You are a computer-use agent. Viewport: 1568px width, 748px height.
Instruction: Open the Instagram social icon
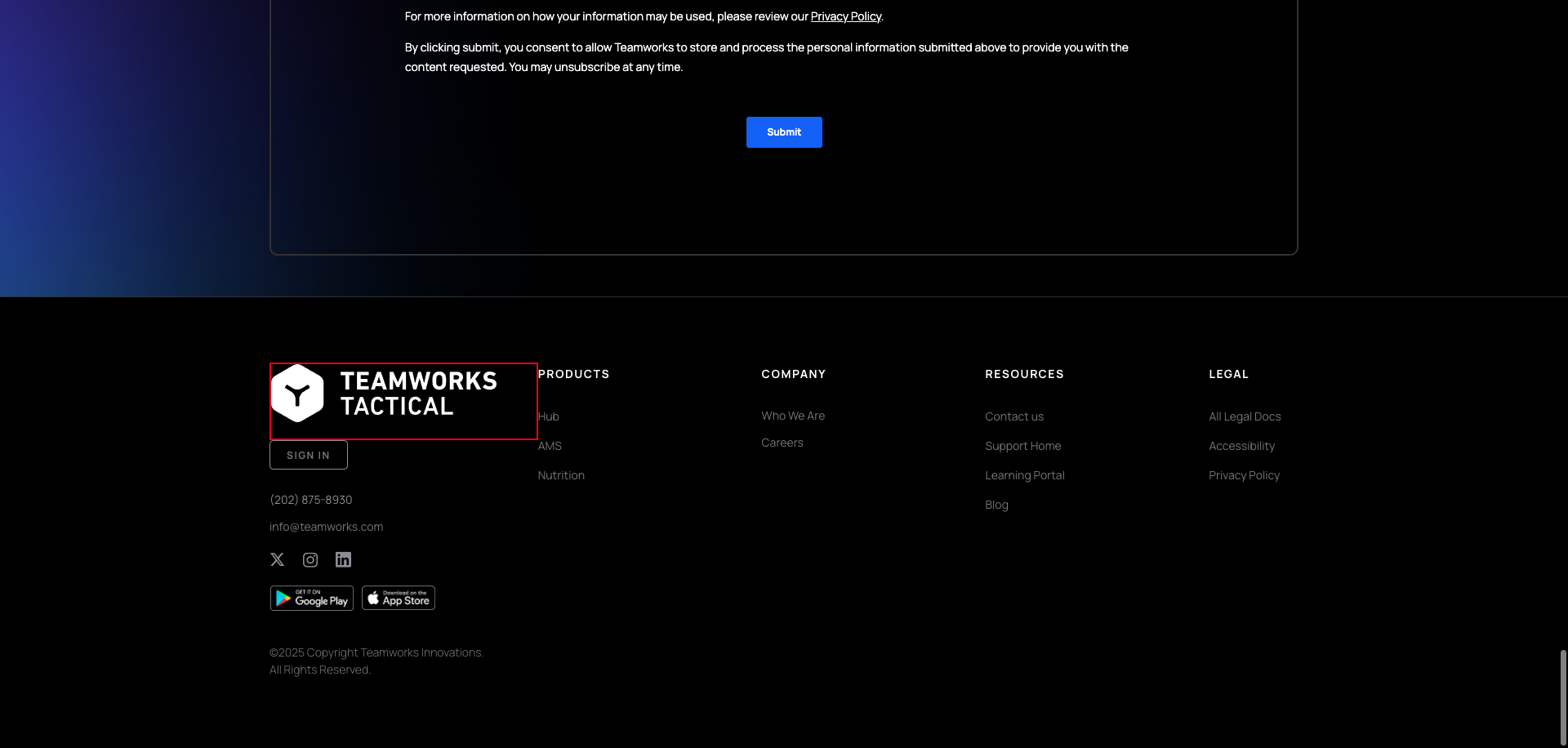pyautogui.click(x=310, y=559)
